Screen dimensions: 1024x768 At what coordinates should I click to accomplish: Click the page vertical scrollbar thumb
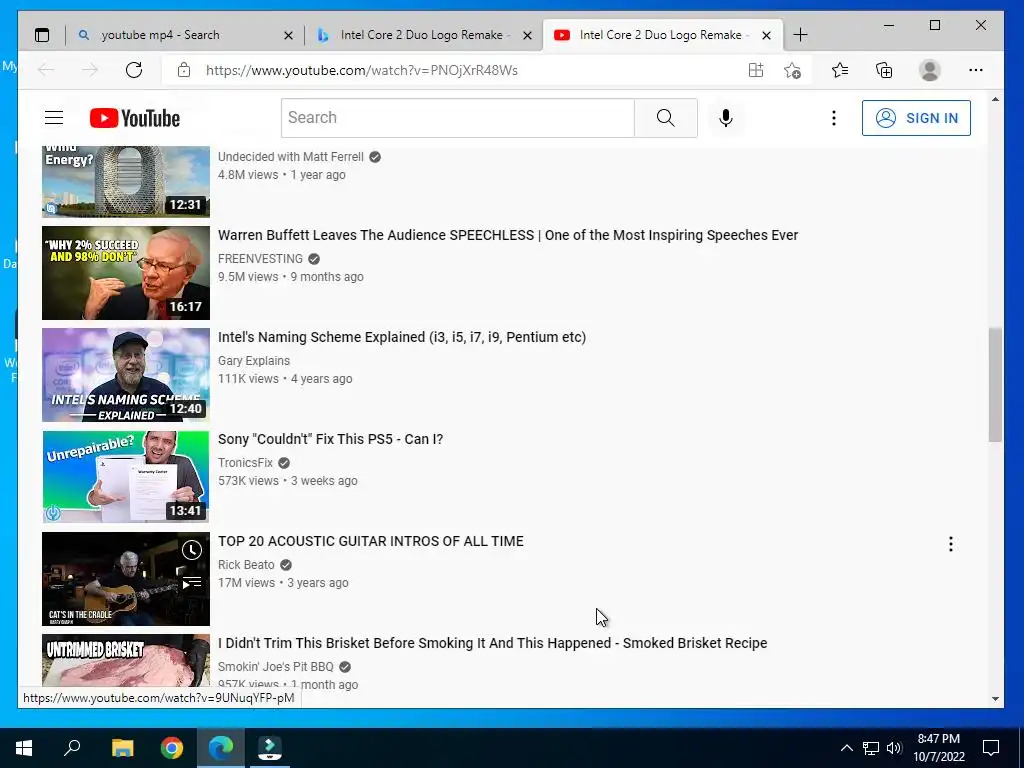tap(995, 385)
